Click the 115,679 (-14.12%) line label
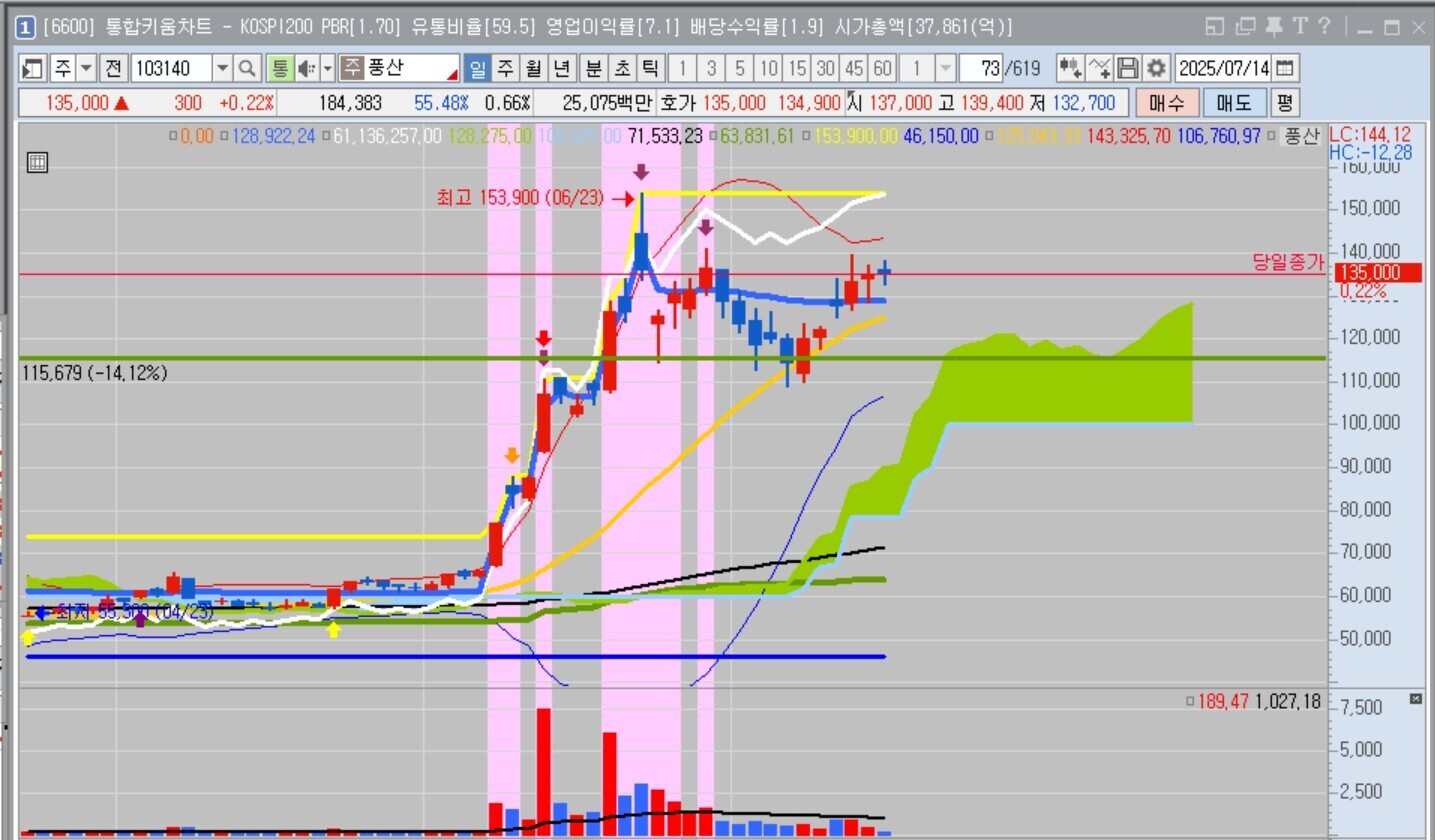The width and height of the screenshot is (1435, 840). point(95,373)
